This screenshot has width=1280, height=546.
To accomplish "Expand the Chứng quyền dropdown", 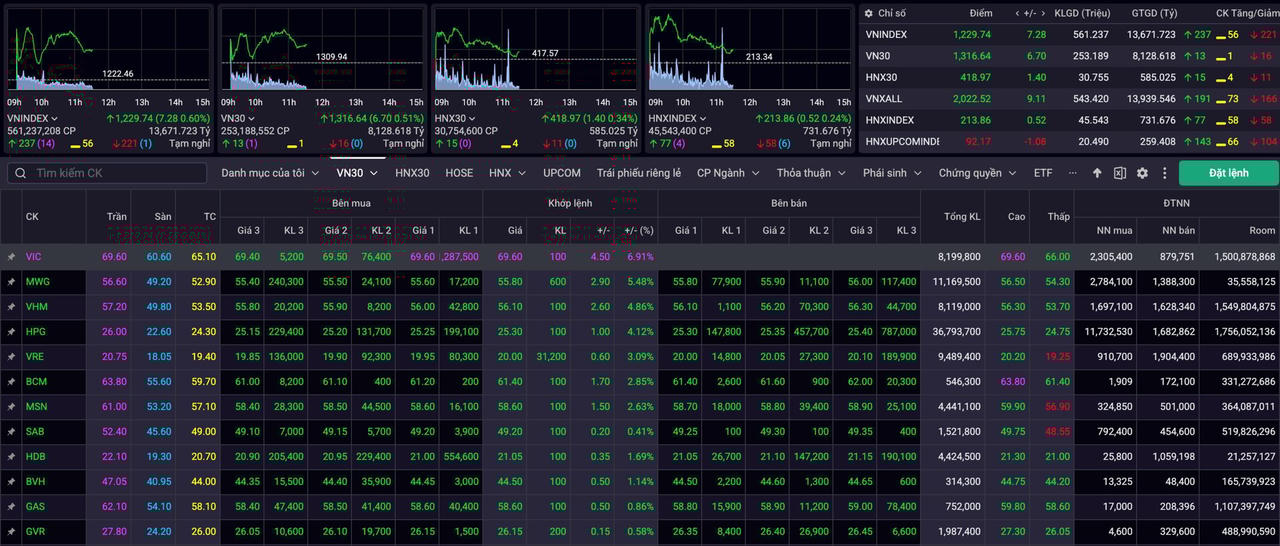I will point(977,173).
